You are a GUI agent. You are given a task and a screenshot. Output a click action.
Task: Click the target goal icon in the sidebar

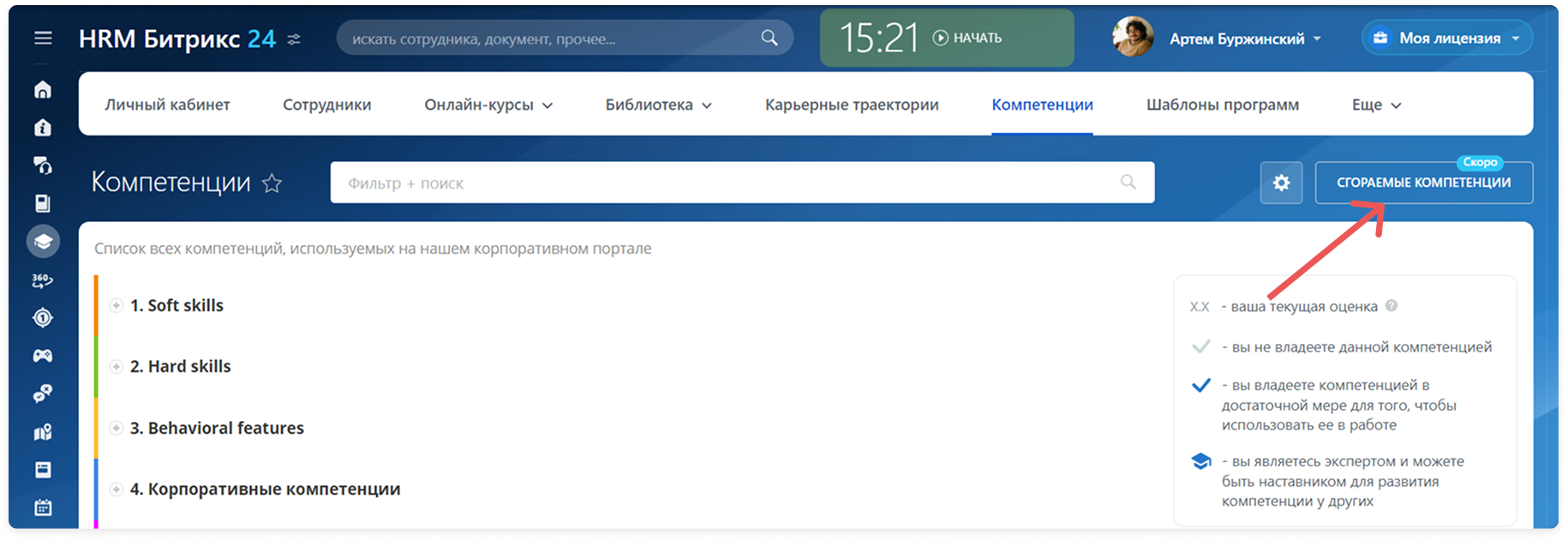43,318
